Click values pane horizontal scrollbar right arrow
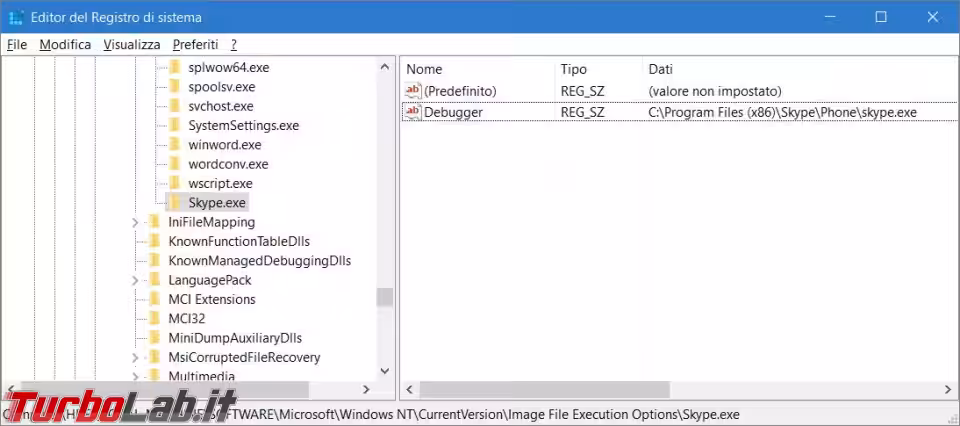The image size is (960, 426). [948, 389]
